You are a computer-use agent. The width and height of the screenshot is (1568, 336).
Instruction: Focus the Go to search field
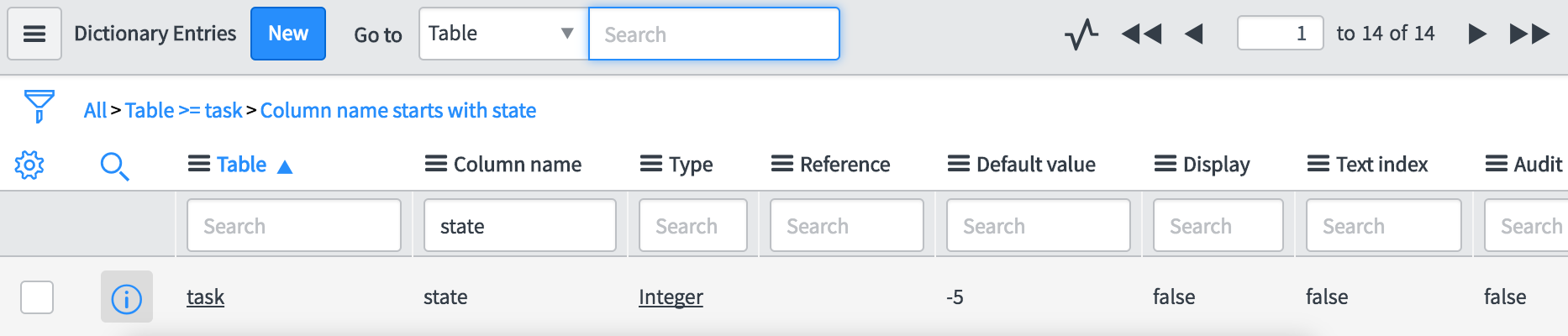[x=714, y=34]
